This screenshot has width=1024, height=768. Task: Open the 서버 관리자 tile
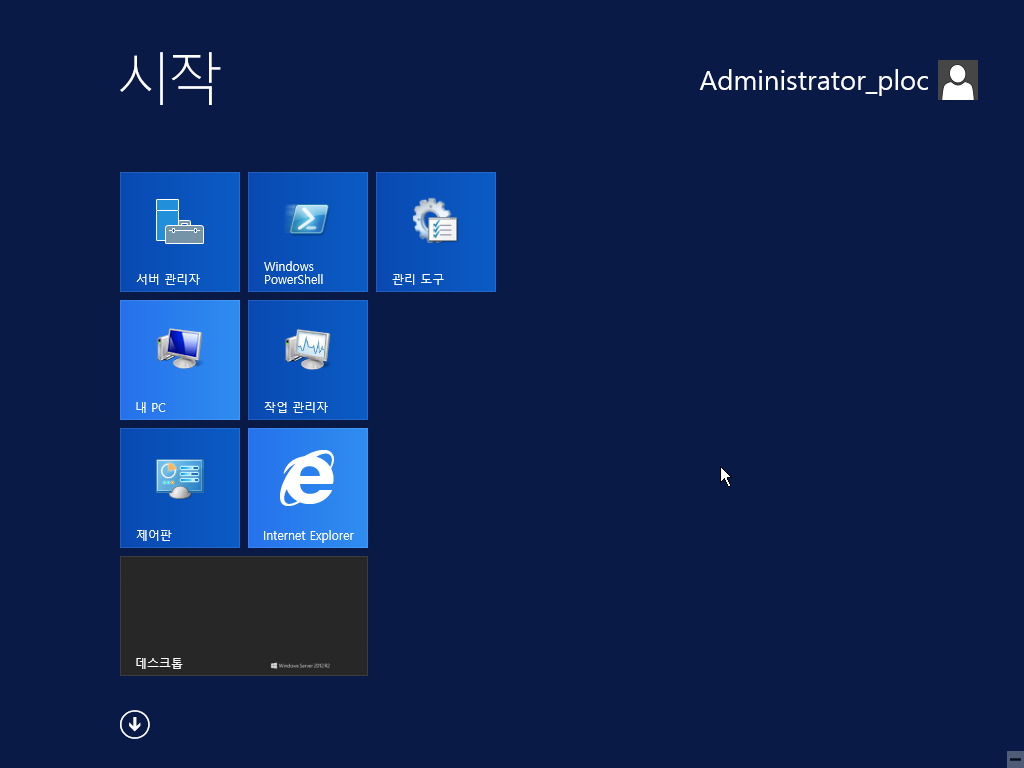click(x=180, y=232)
